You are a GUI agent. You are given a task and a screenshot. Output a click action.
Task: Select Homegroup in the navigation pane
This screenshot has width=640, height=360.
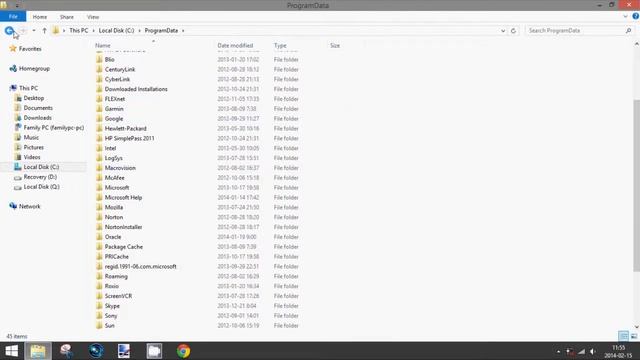coord(34,69)
